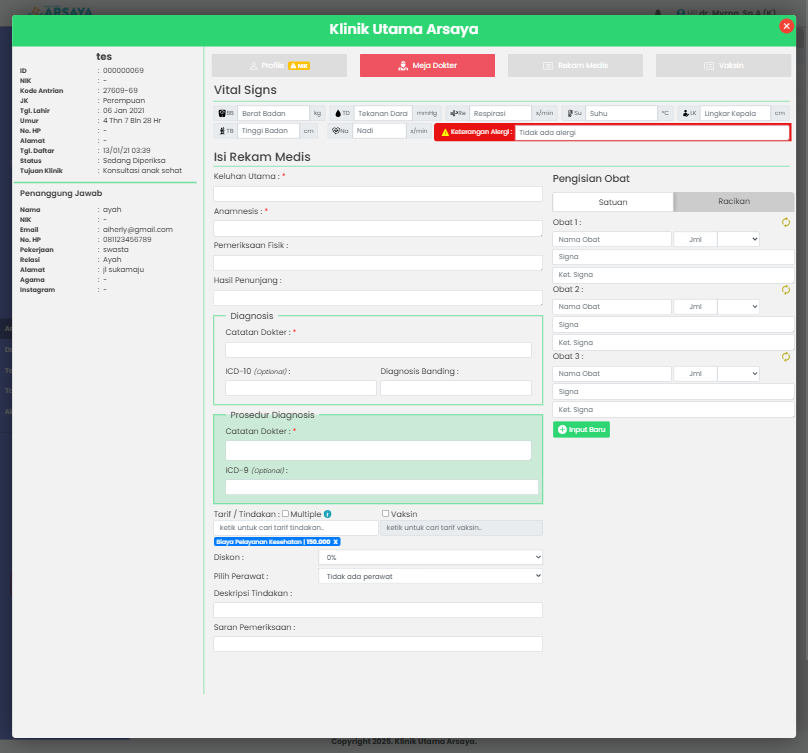Open the Diskon dropdown
The height and width of the screenshot is (753, 808).
(430, 557)
